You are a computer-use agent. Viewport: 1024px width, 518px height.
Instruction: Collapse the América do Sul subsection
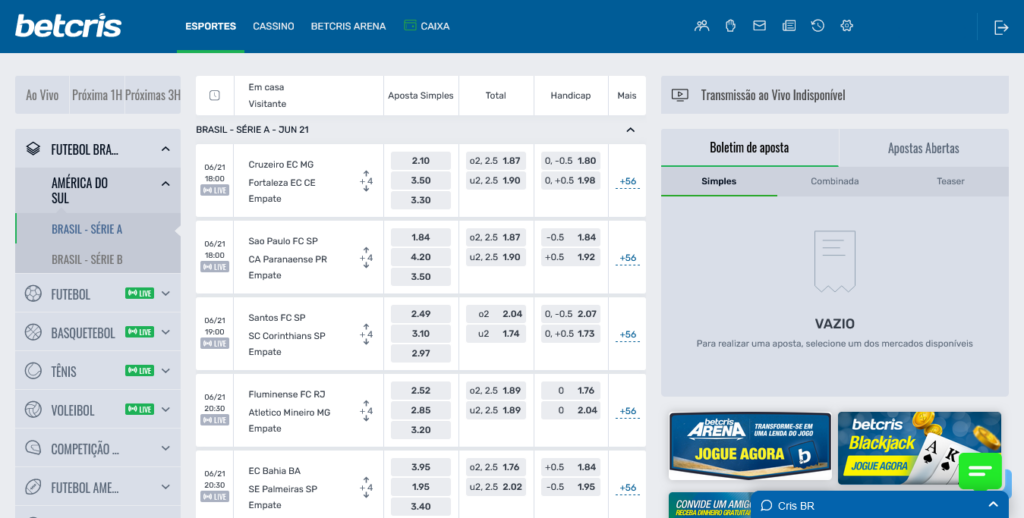tap(166, 184)
